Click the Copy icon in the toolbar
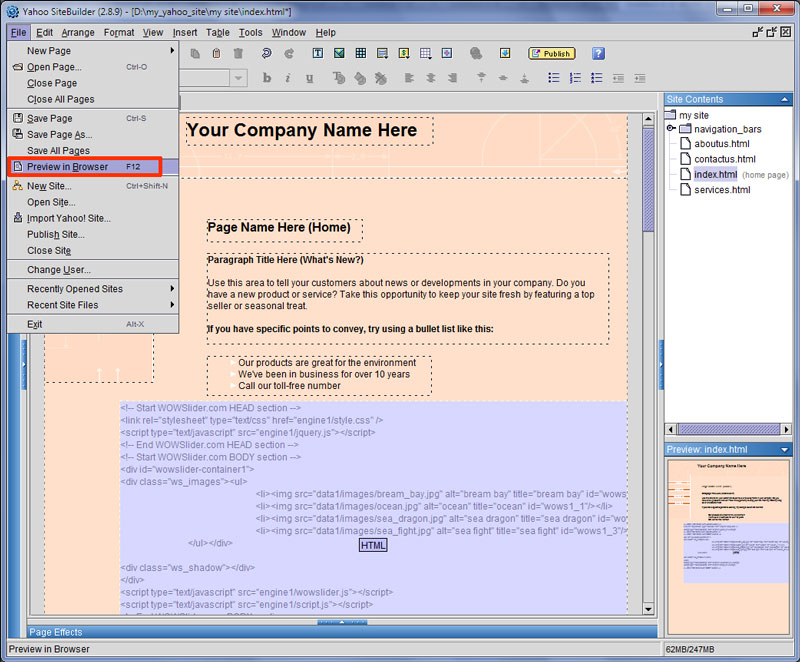This screenshot has height=662, width=800. click(195, 54)
